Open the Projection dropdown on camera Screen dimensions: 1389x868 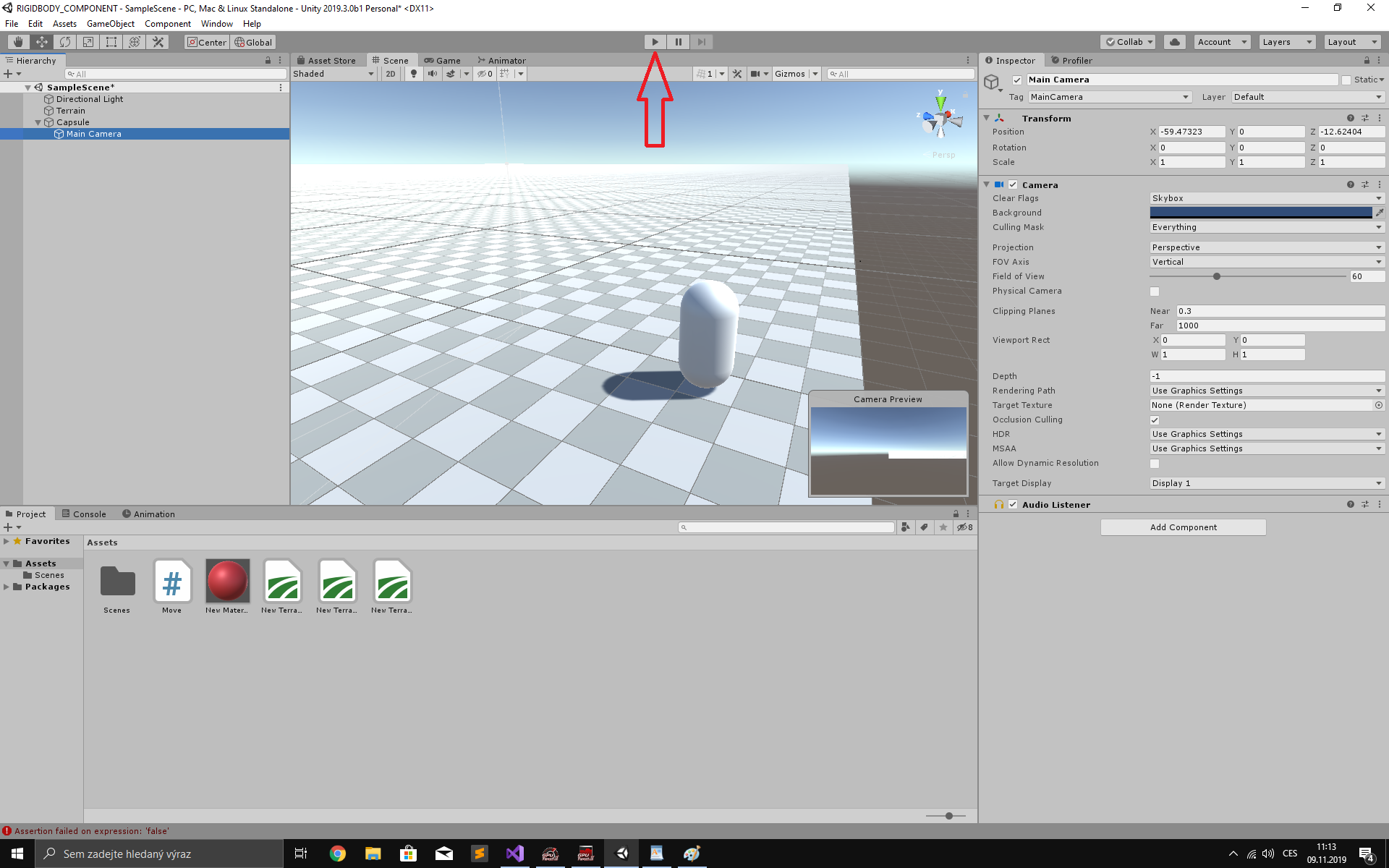pyautogui.click(x=1265, y=247)
